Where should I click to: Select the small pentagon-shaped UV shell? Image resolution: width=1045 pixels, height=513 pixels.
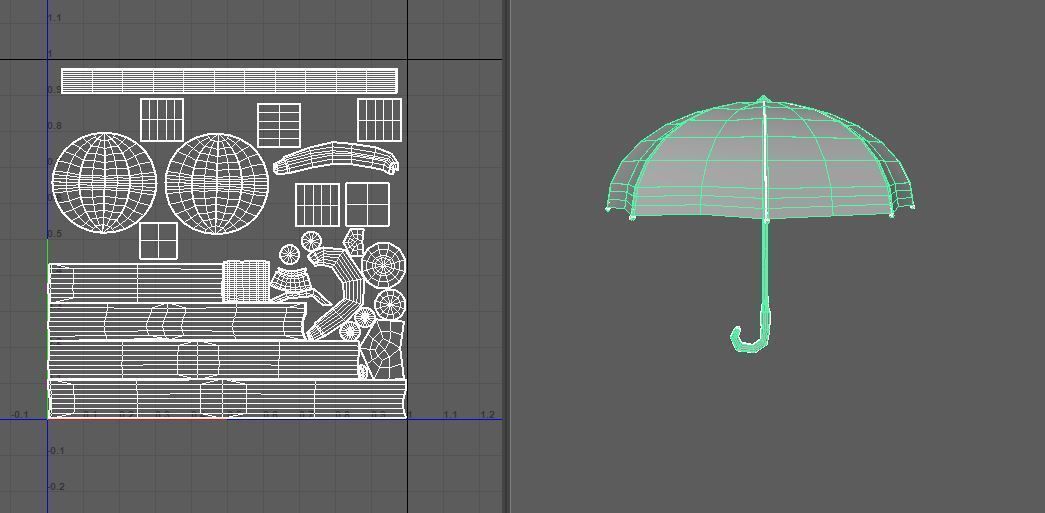click(x=354, y=242)
